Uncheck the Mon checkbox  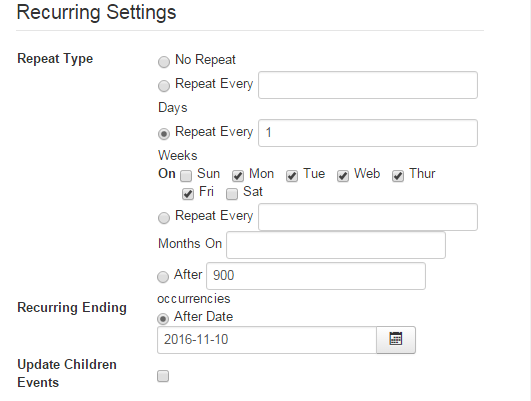coord(238,176)
